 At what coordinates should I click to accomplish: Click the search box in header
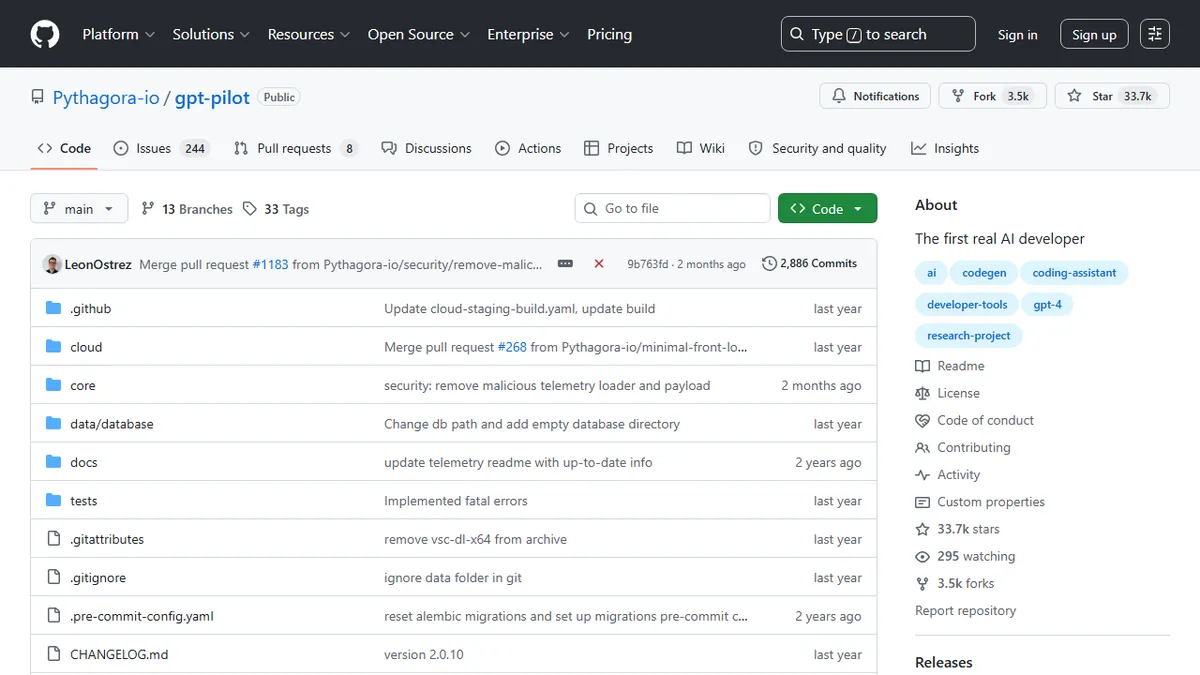[878, 34]
